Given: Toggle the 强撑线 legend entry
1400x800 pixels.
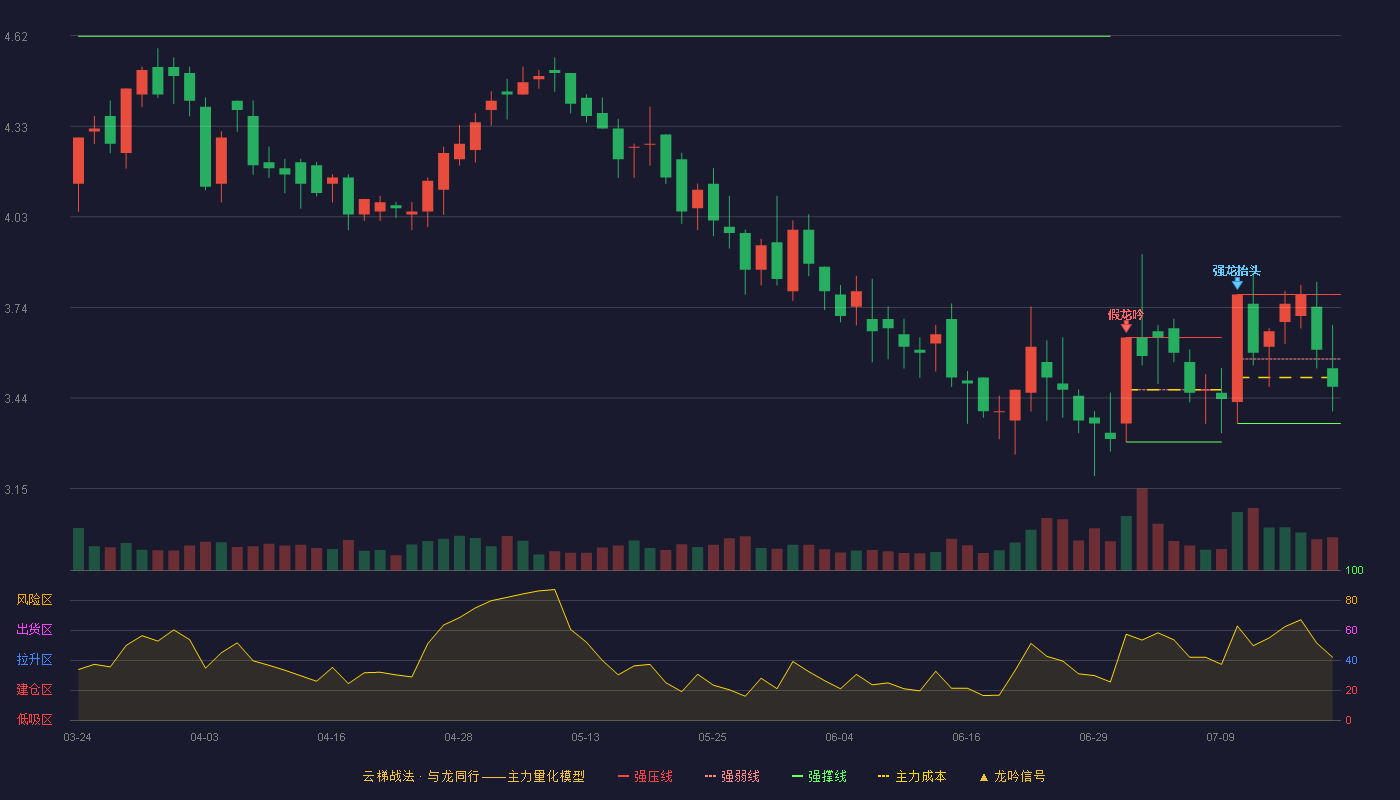Looking at the screenshot, I should tap(819, 776).
